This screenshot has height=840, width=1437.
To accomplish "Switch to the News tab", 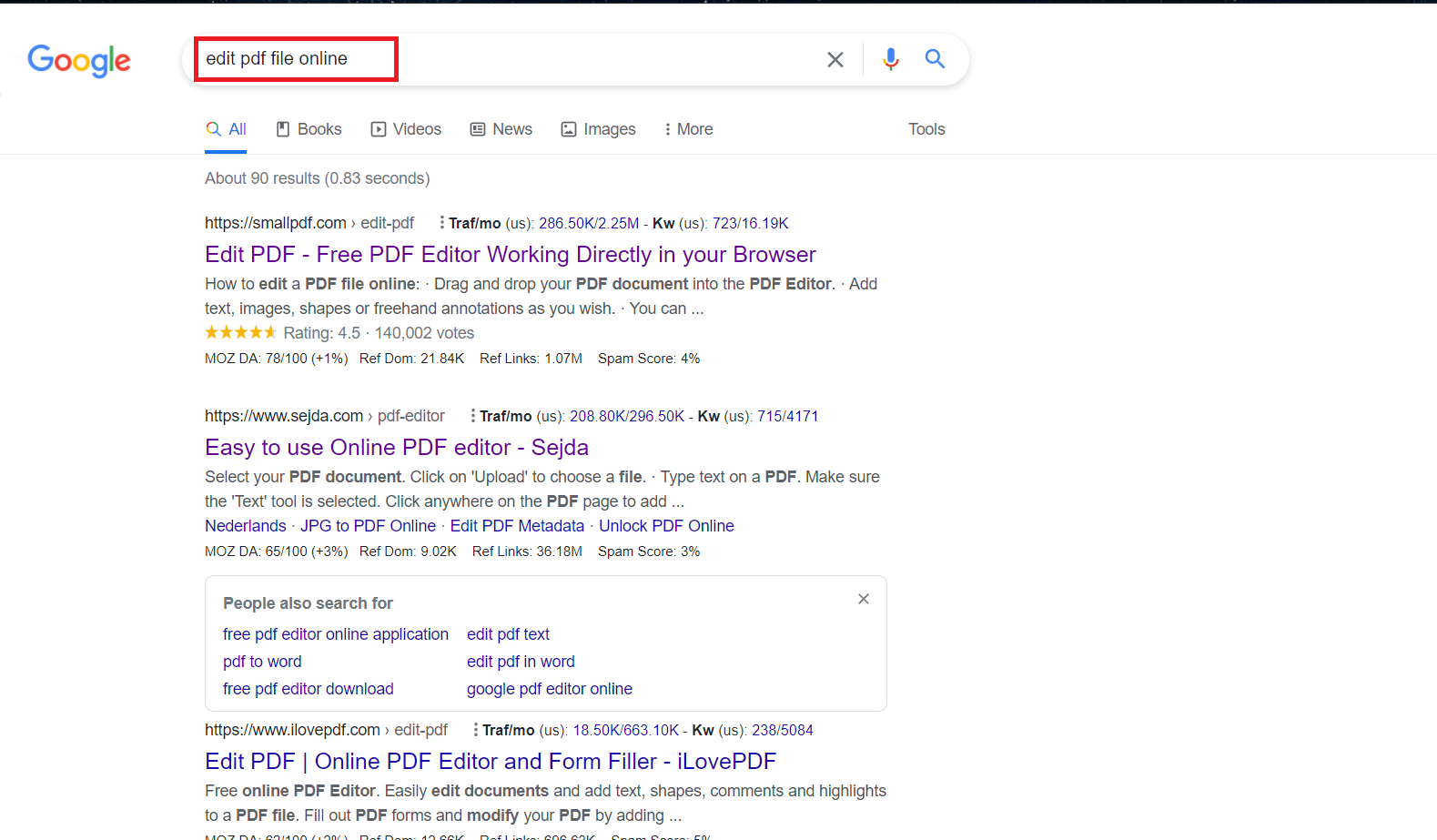I will [501, 129].
